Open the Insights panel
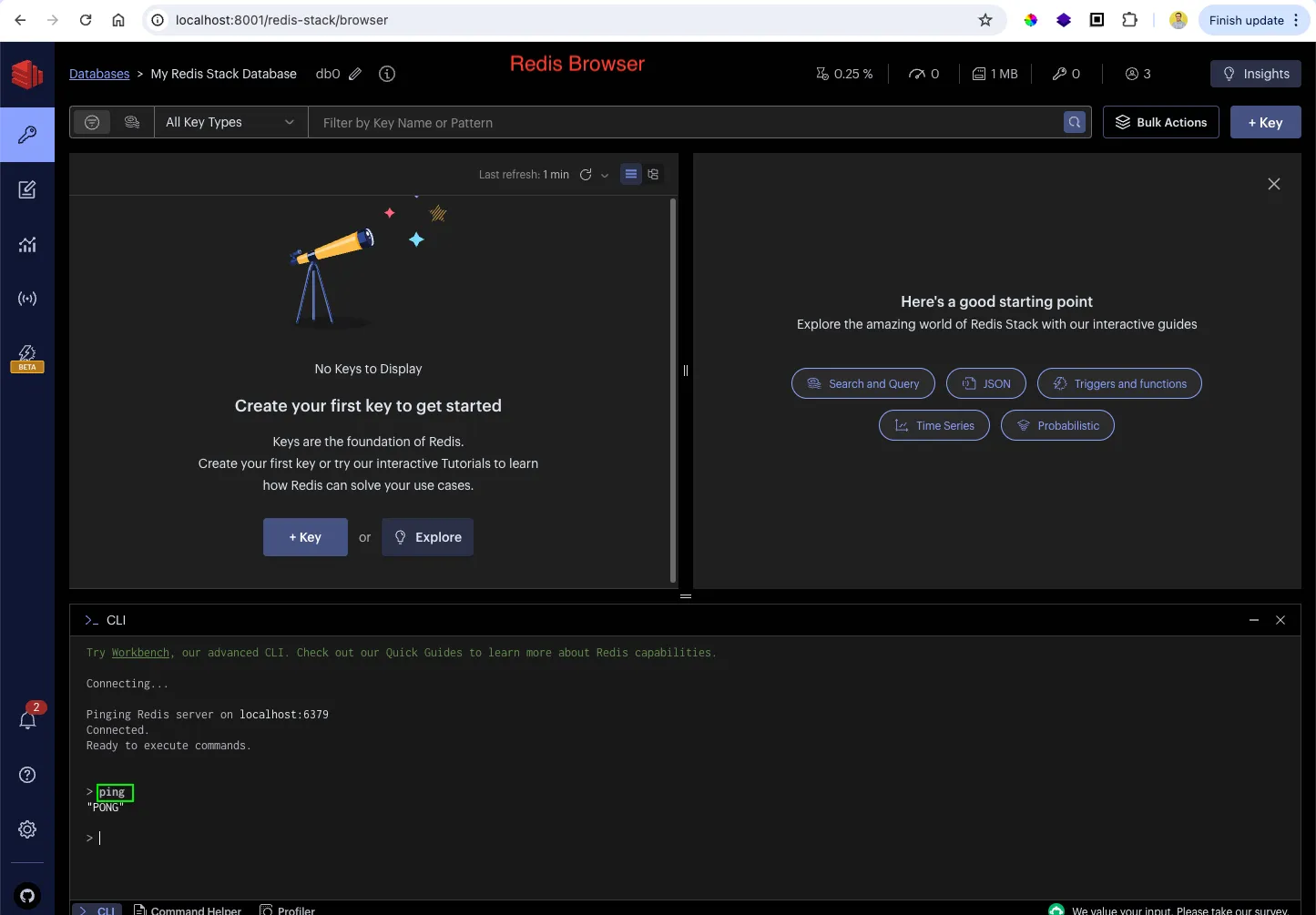The height and width of the screenshot is (915, 1316). (1256, 74)
